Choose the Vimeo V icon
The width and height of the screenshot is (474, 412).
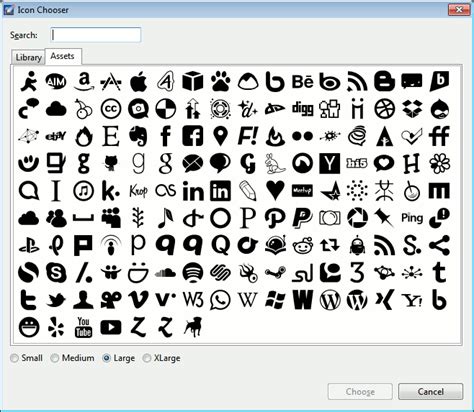(138, 300)
